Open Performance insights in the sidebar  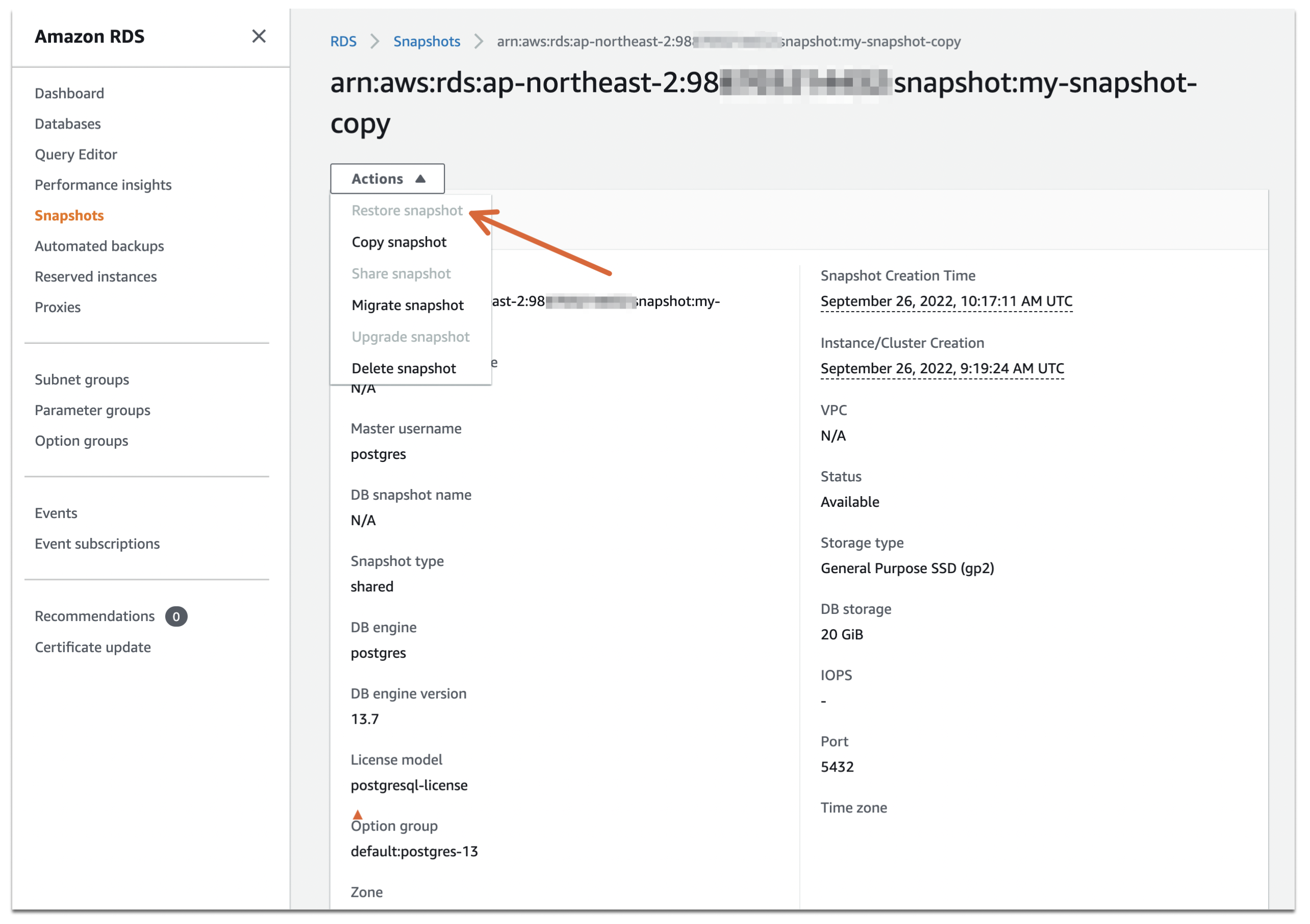click(x=103, y=186)
